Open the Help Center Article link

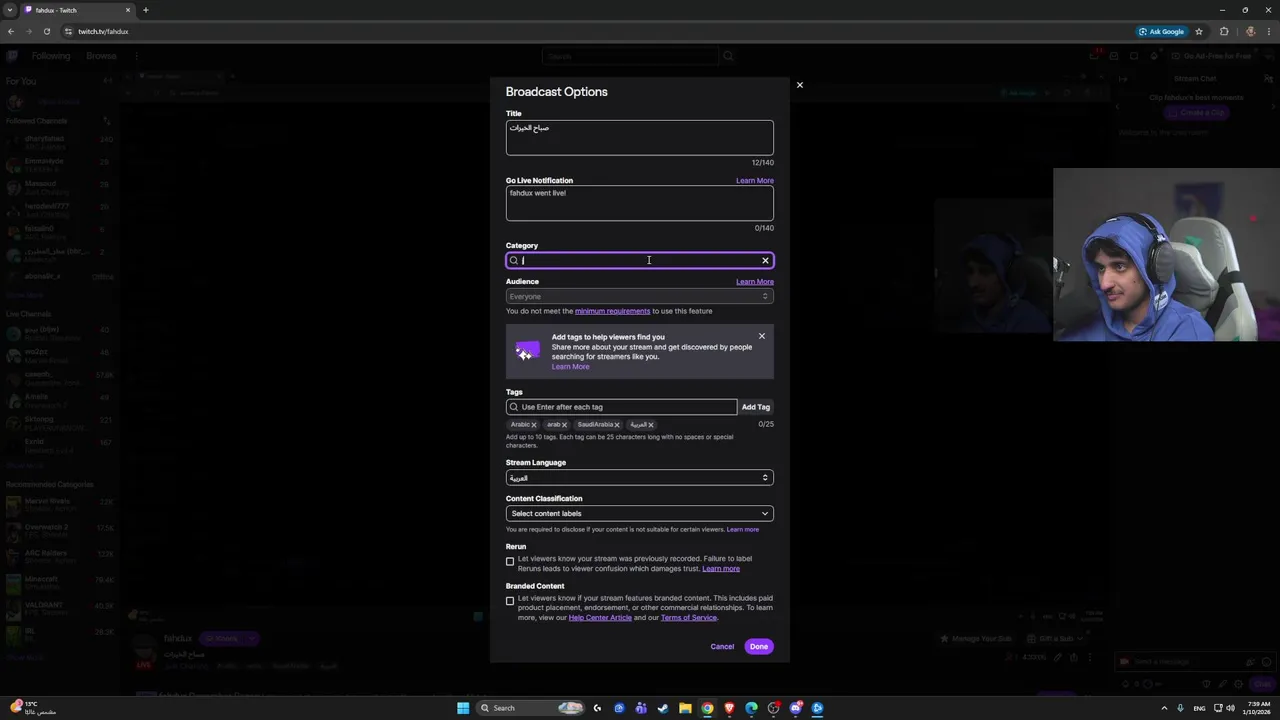tap(600, 618)
